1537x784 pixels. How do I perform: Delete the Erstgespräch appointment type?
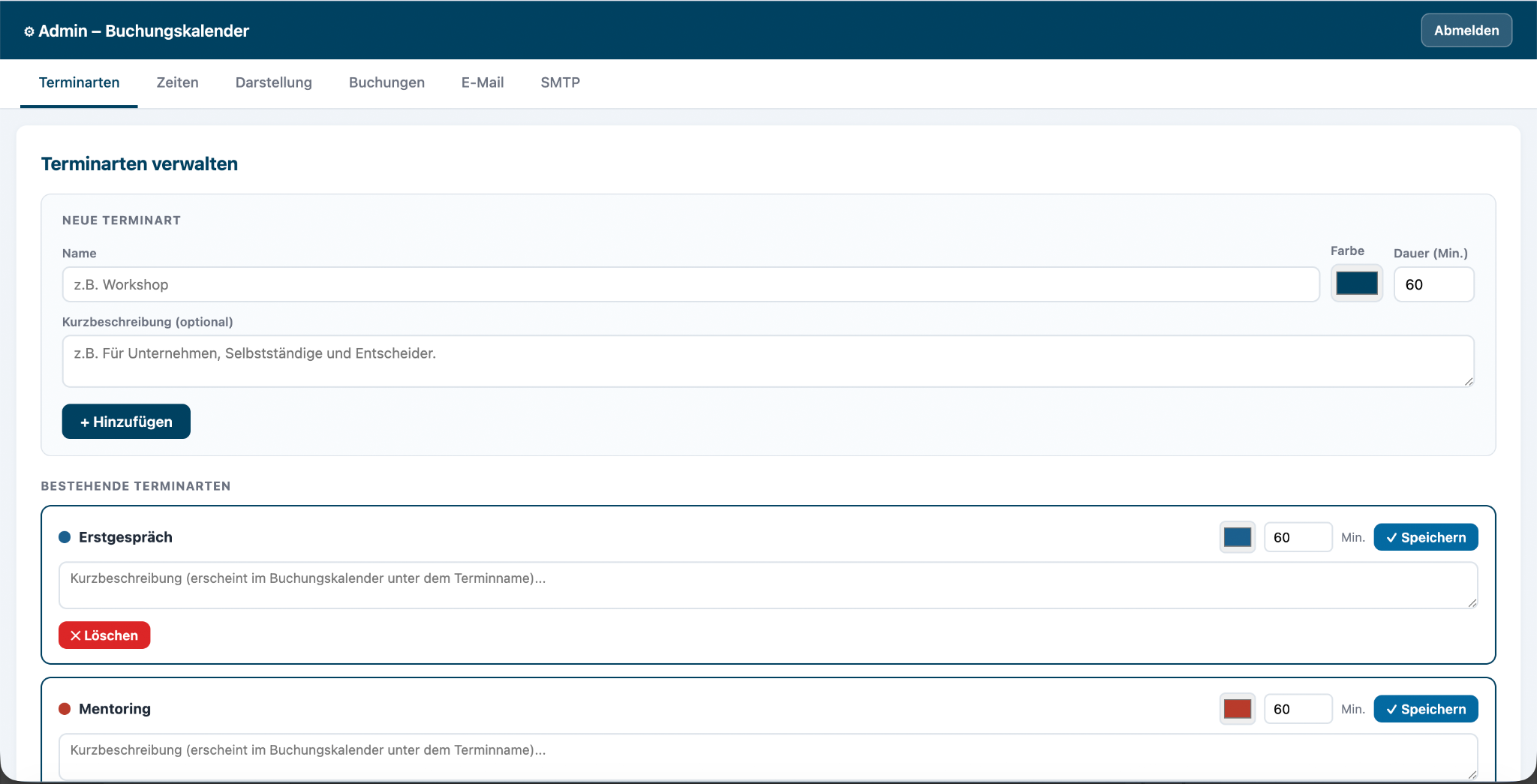click(104, 635)
